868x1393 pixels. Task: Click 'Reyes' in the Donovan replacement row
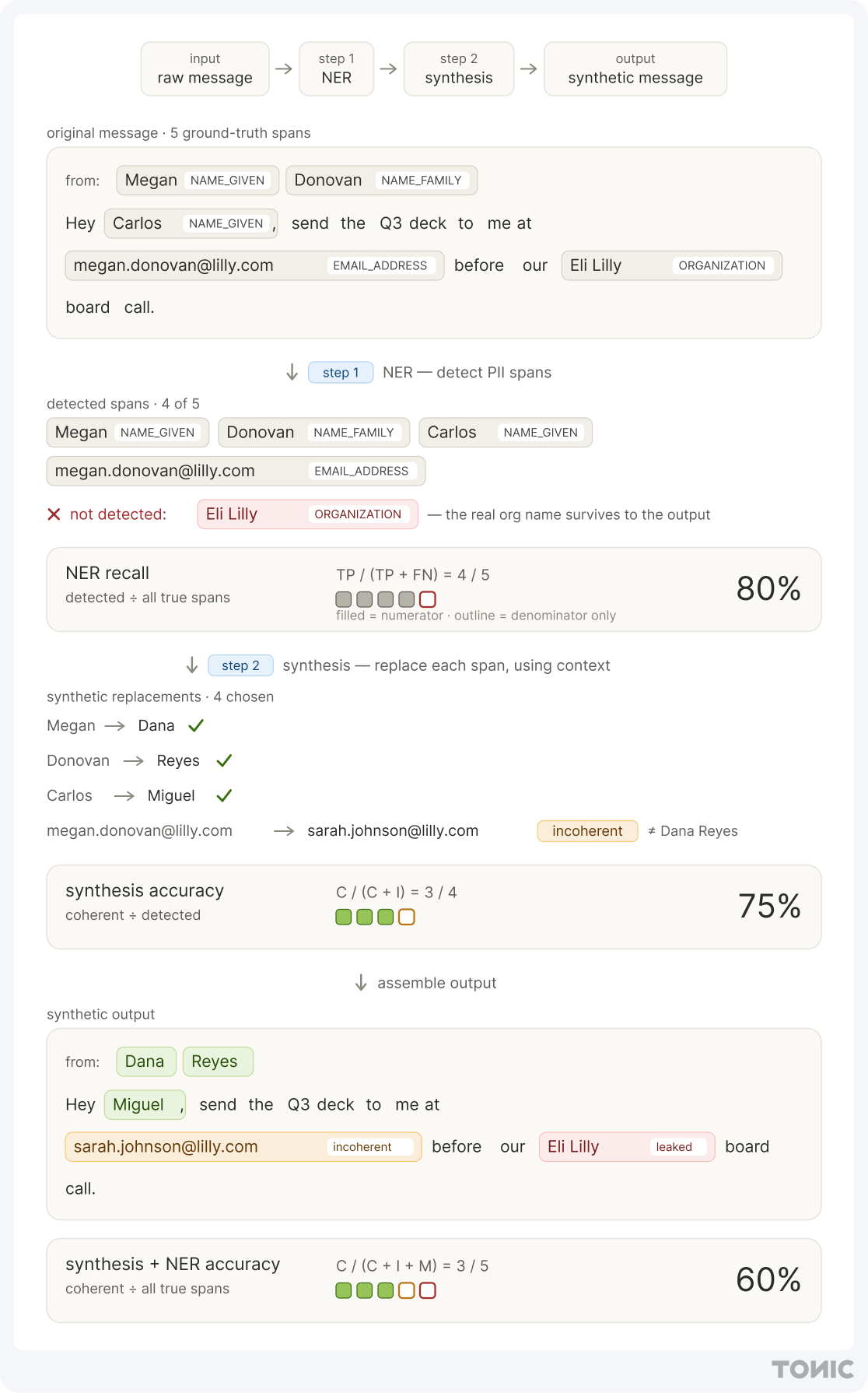coord(178,760)
